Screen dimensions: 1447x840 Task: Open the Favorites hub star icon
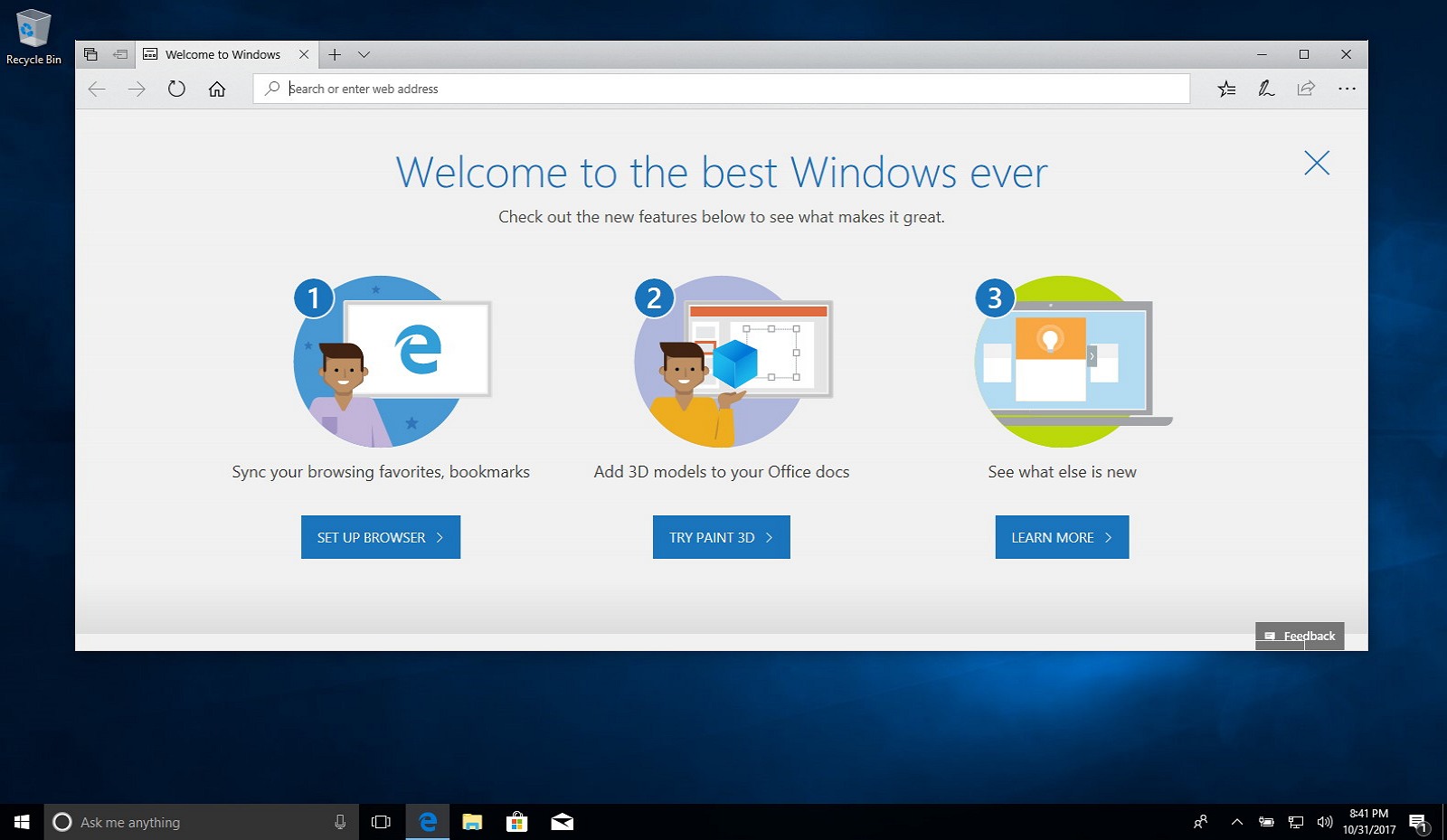[1226, 89]
